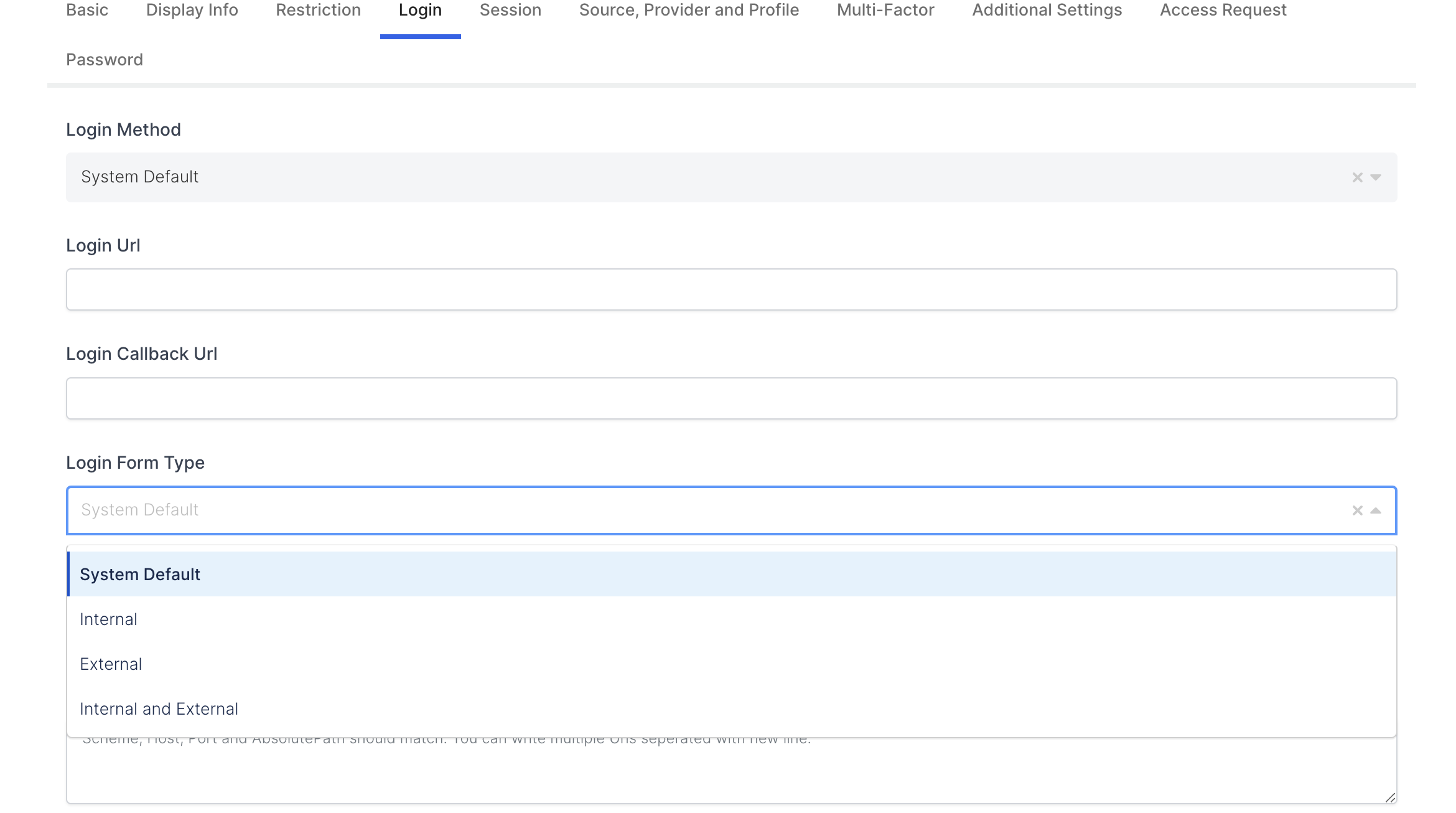
Task: Open Source, Provider and Profile tab
Action: [689, 11]
